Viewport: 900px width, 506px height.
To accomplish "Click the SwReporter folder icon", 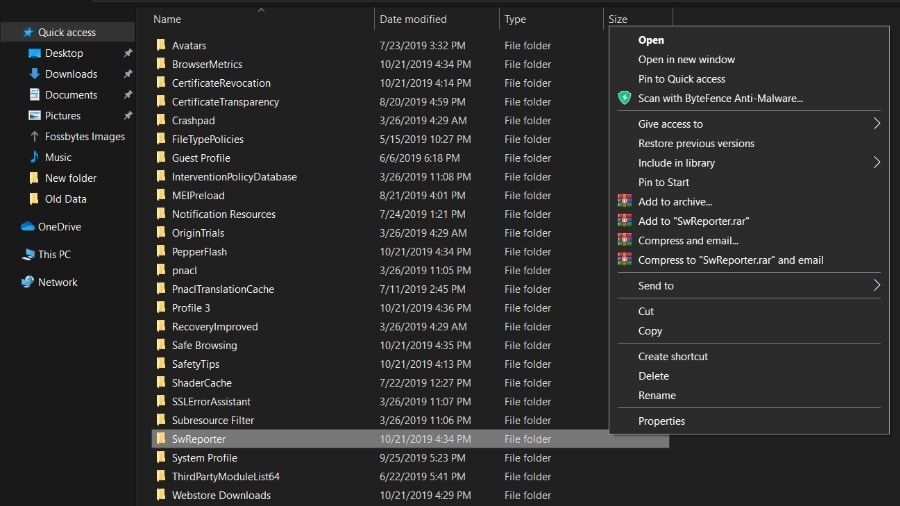I will coord(161,438).
